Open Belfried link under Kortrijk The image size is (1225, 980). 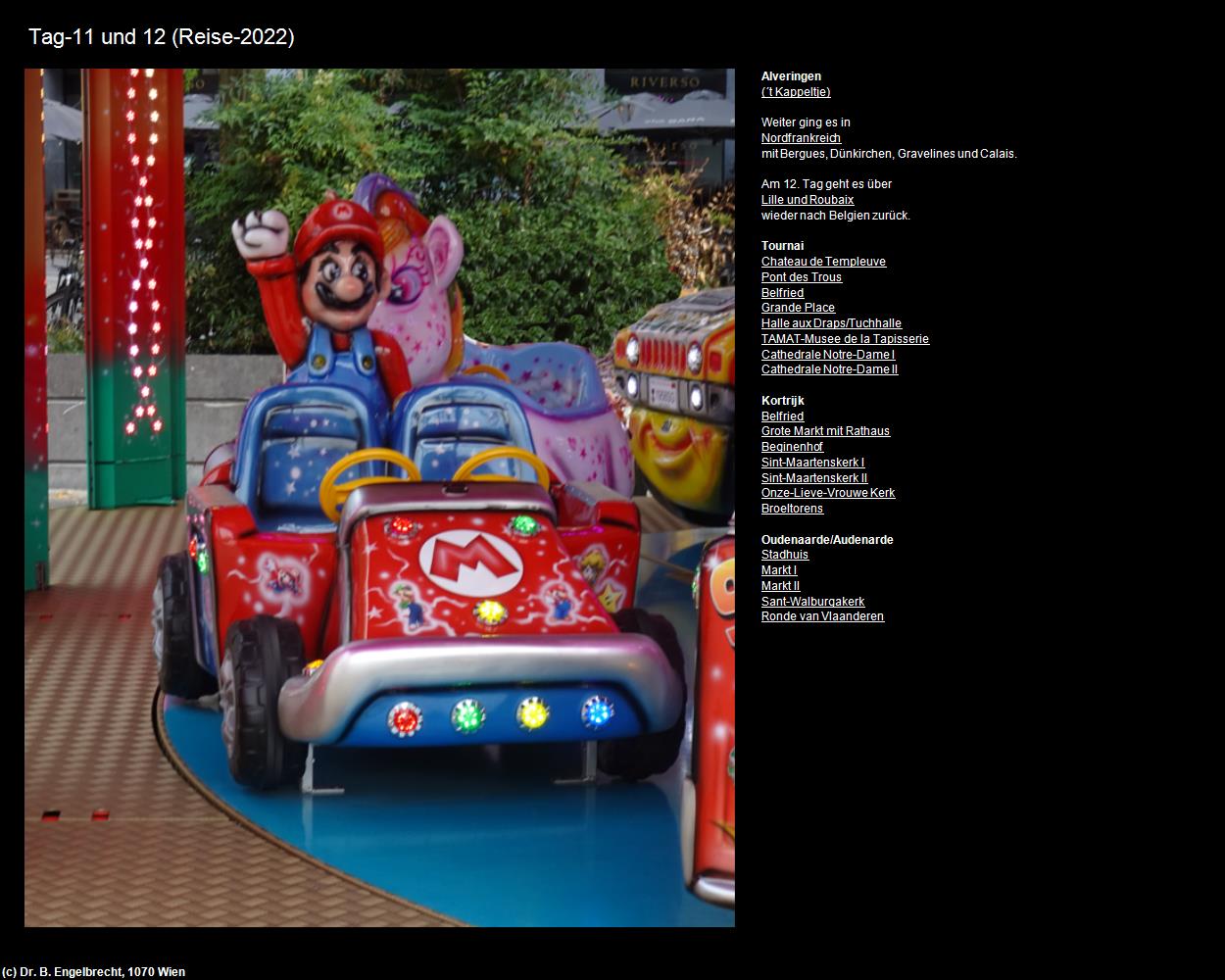782,416
